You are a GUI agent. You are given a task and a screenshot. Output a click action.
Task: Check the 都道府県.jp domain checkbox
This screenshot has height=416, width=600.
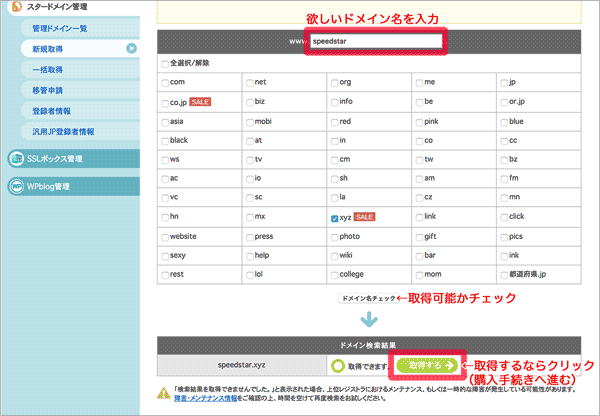point(504,275)
